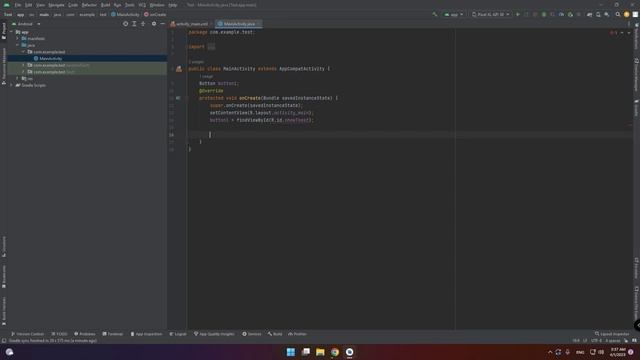Open the VCS menu
640x360 pixels.
point(142,5)
